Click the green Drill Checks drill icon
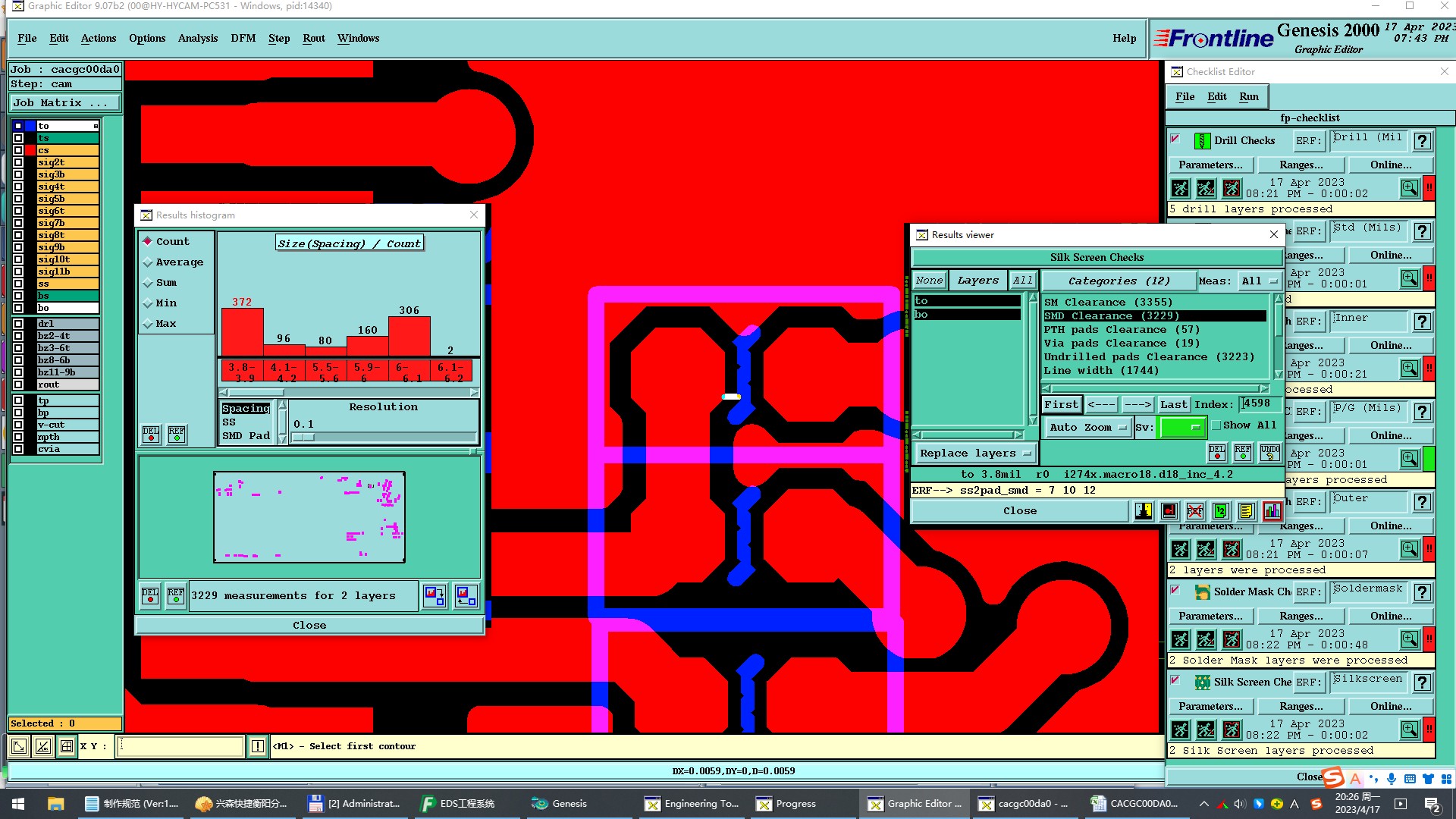Viewport: 1456px width, 819px height. coord(1202,141)
